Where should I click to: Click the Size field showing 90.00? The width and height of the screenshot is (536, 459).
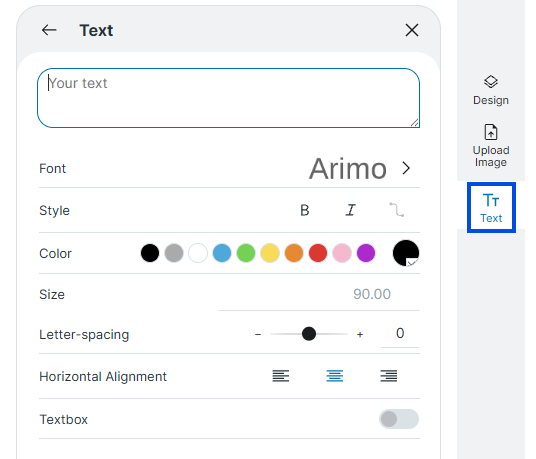319,294
